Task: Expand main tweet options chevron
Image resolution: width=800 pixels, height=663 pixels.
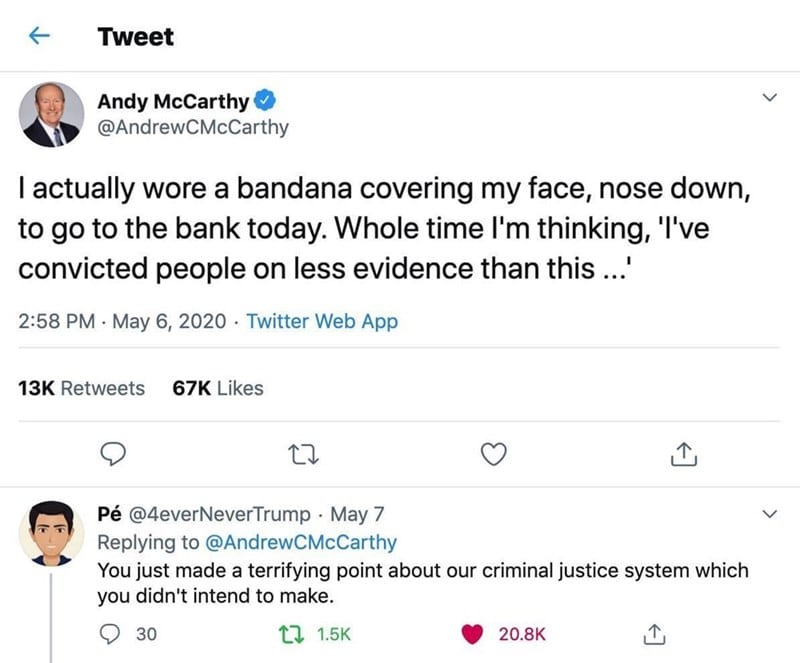Action: point(769,98)
